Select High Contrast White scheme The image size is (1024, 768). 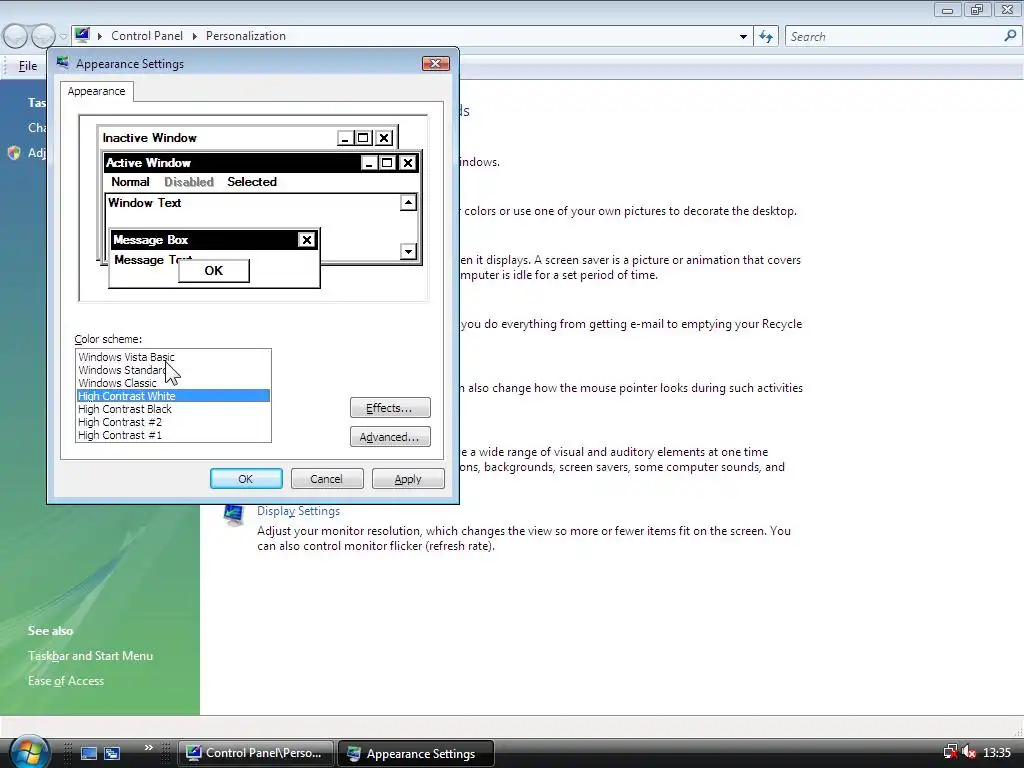pyautogui.click(x=173, y=396)
